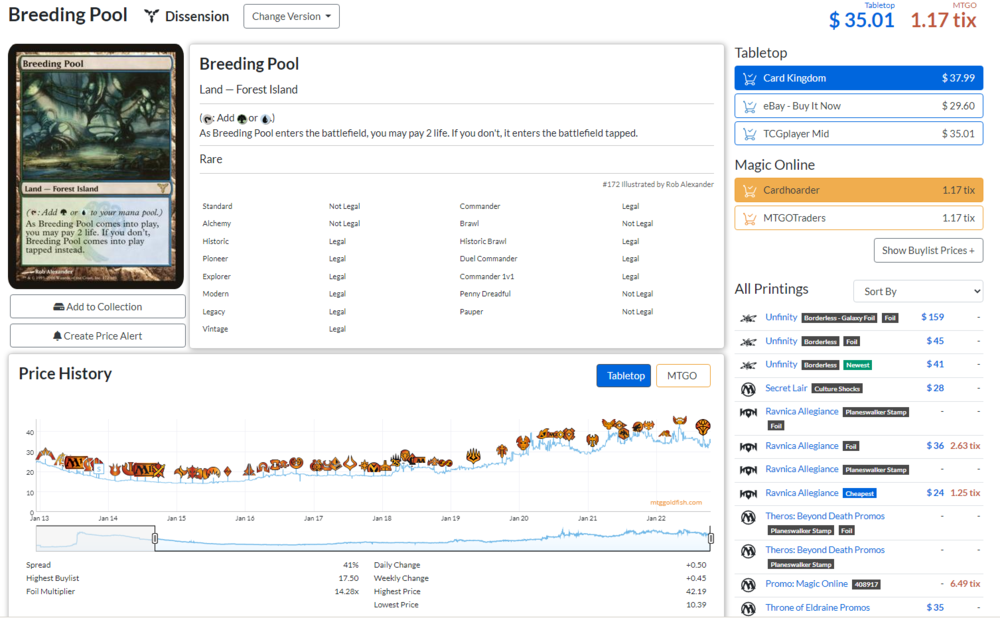Click the MTGOTraders shopping cart icon
This screenshot has height=618, width=1000.
tap(749, 218)
